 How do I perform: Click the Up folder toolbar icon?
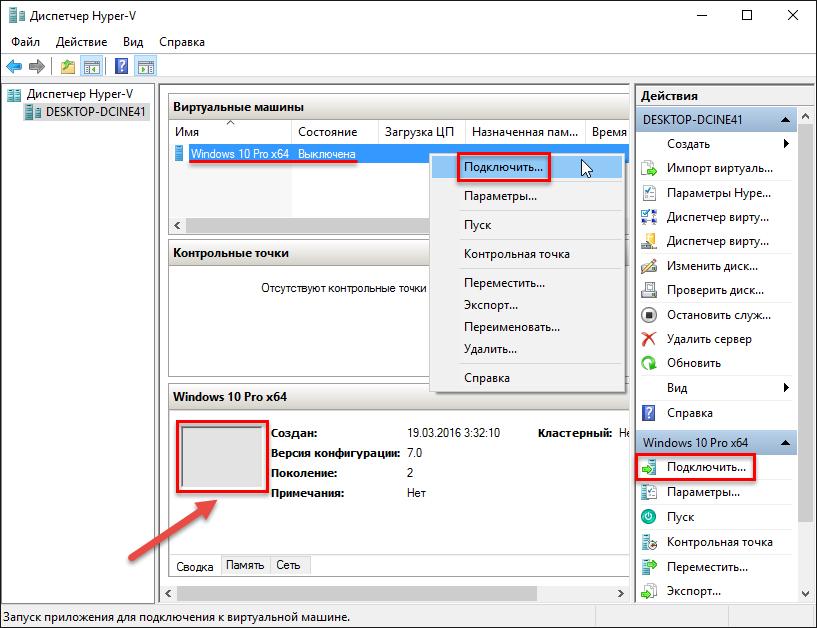pos(68,67)
